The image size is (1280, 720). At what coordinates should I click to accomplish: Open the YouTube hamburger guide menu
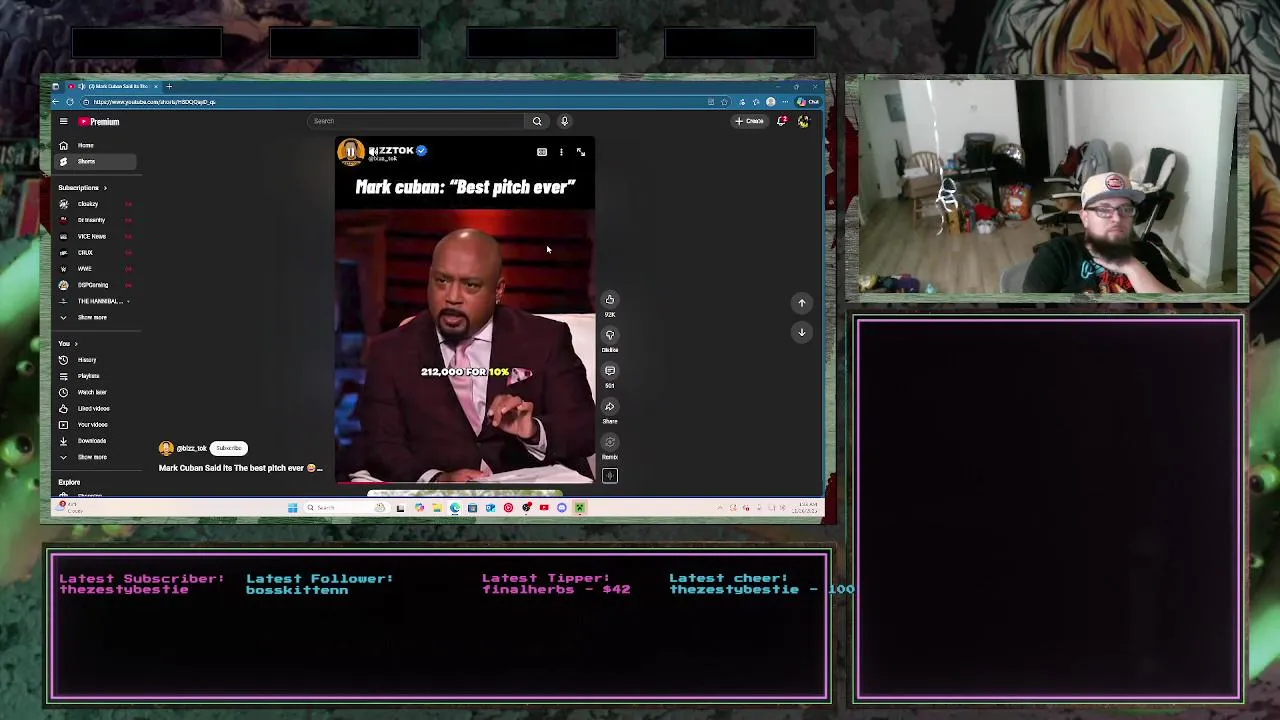(x=63, y=121)
